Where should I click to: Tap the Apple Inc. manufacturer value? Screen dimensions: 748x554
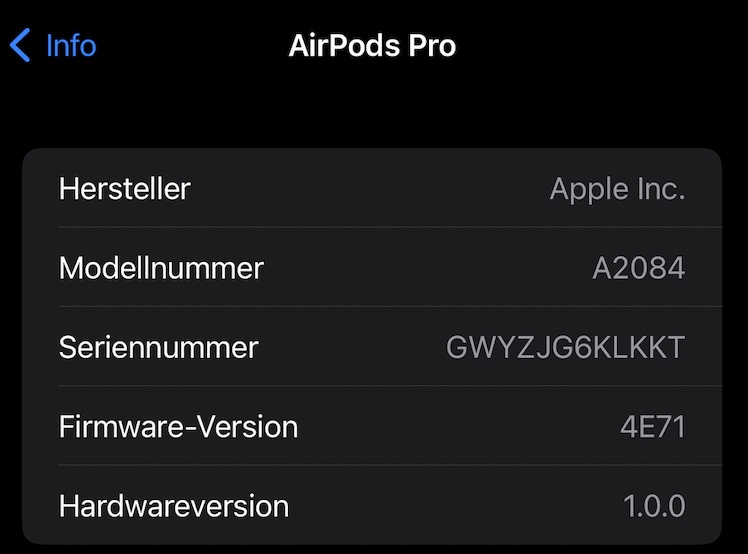(x=617, y=188)
